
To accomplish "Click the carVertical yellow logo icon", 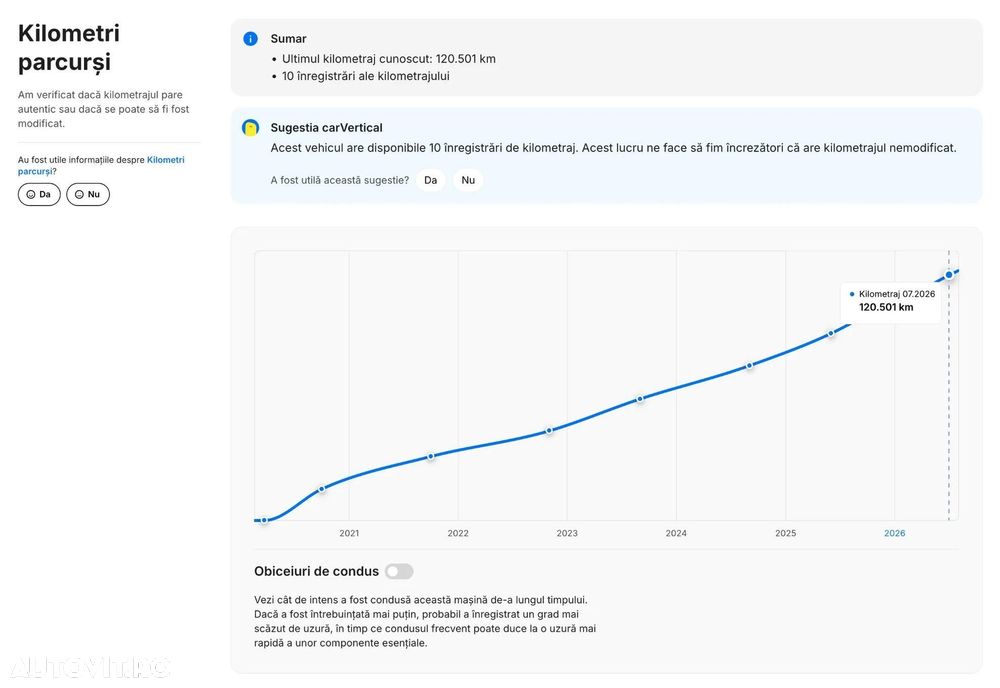I will (x=251, y=128).
